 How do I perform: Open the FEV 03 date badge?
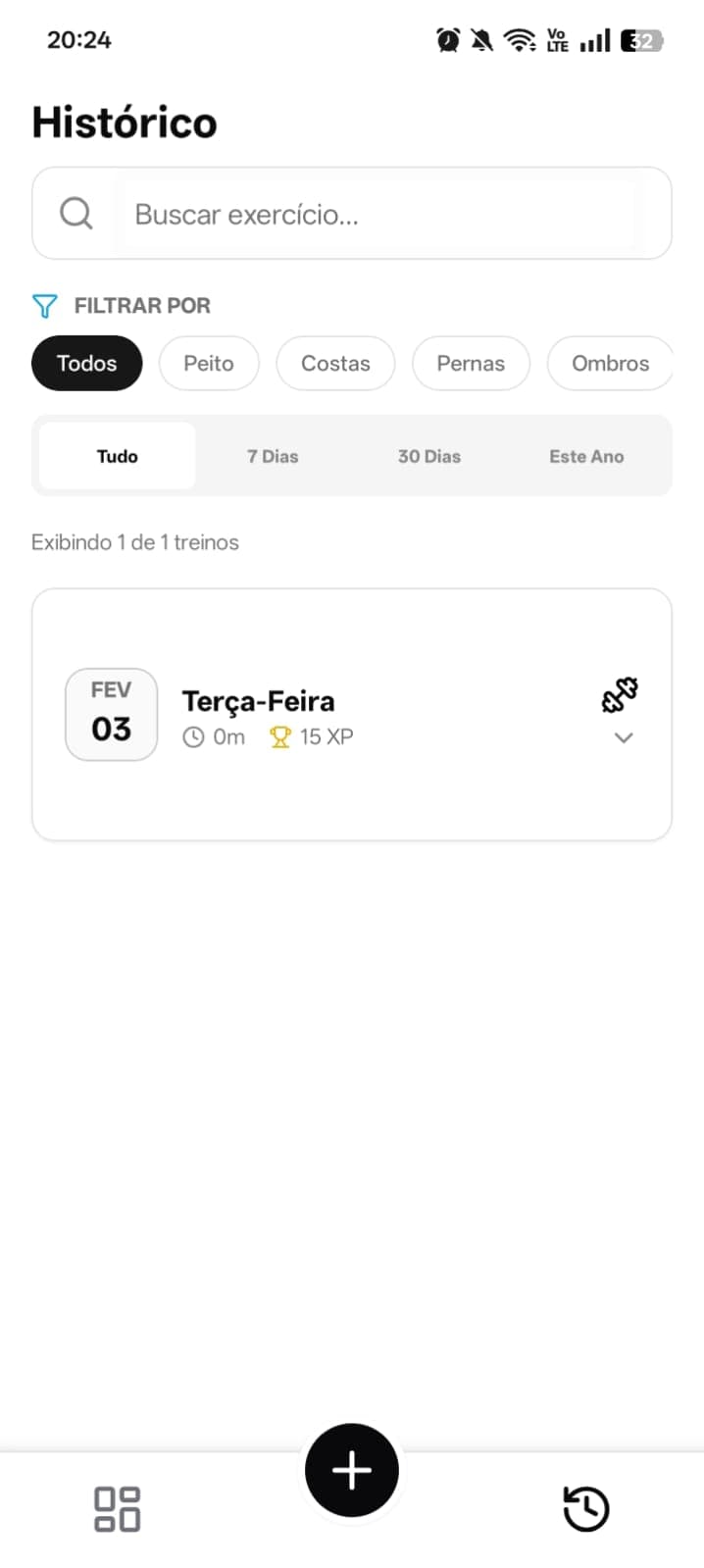click(x=111, y=715)
